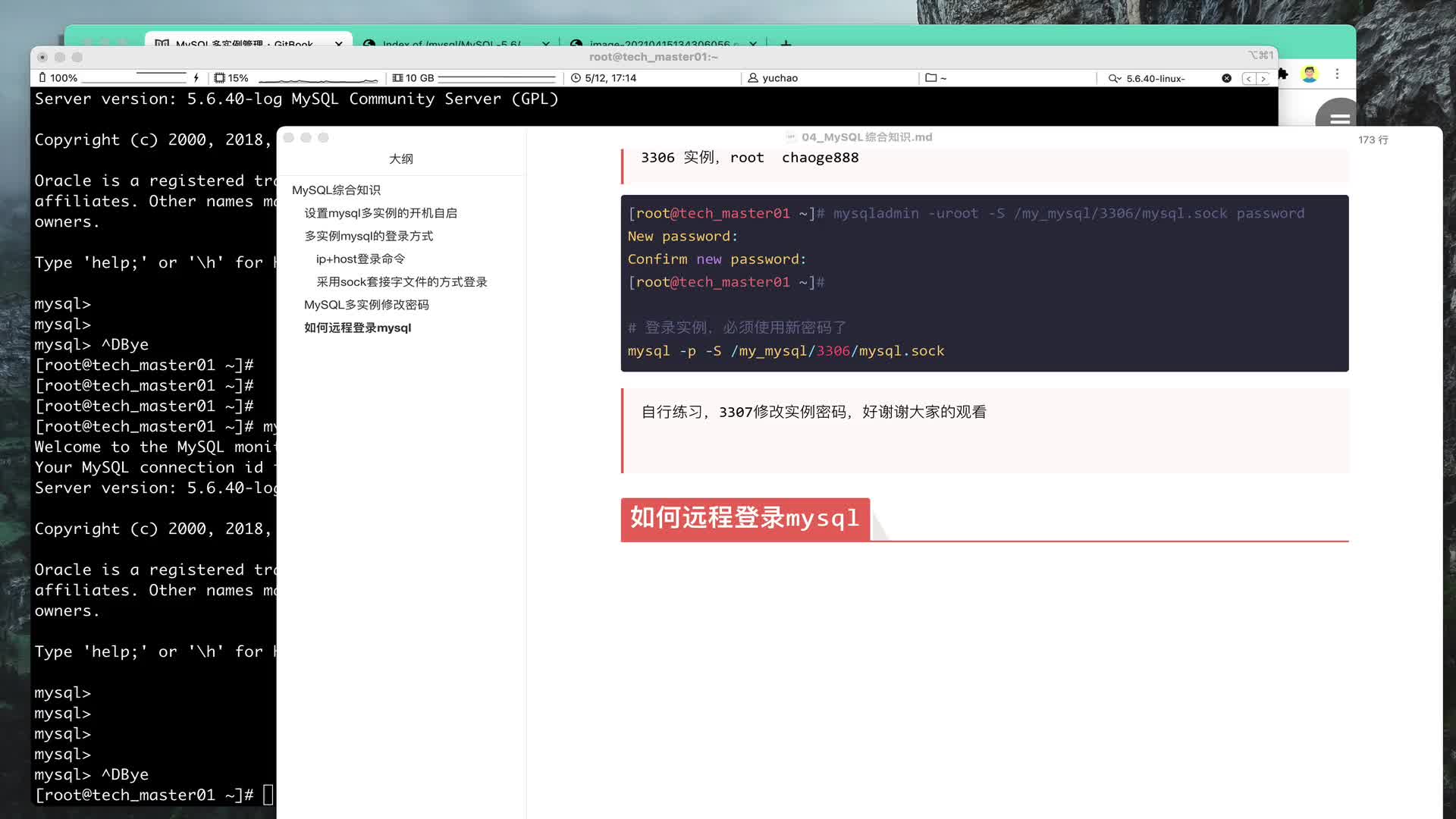Click the folder ~ working directory item
The width and height of the screenshot is (1456, 819).
[936, 78]
